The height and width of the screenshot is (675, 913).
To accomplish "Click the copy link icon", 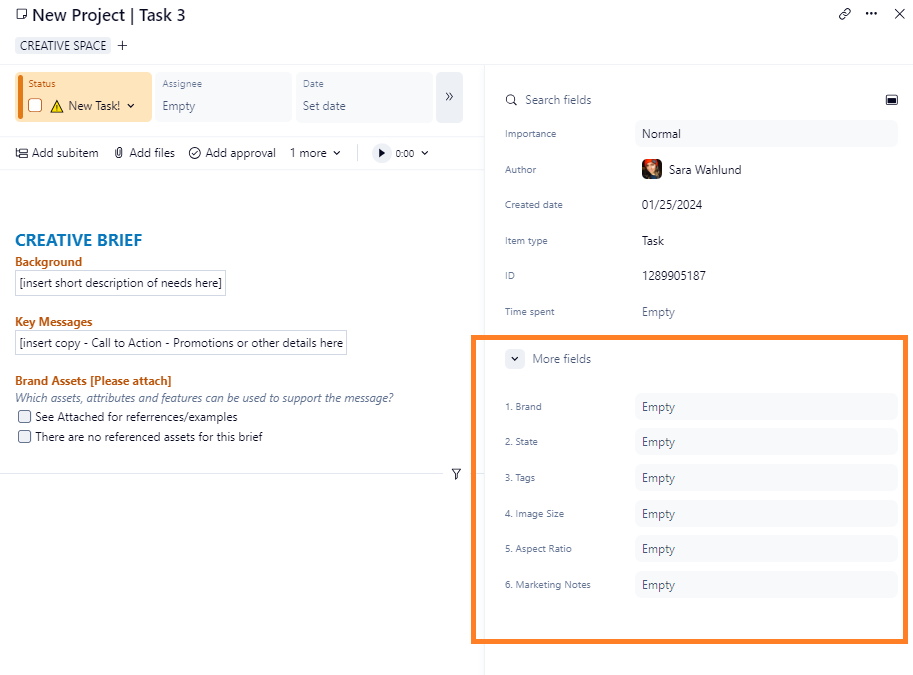I will [845, 14].
